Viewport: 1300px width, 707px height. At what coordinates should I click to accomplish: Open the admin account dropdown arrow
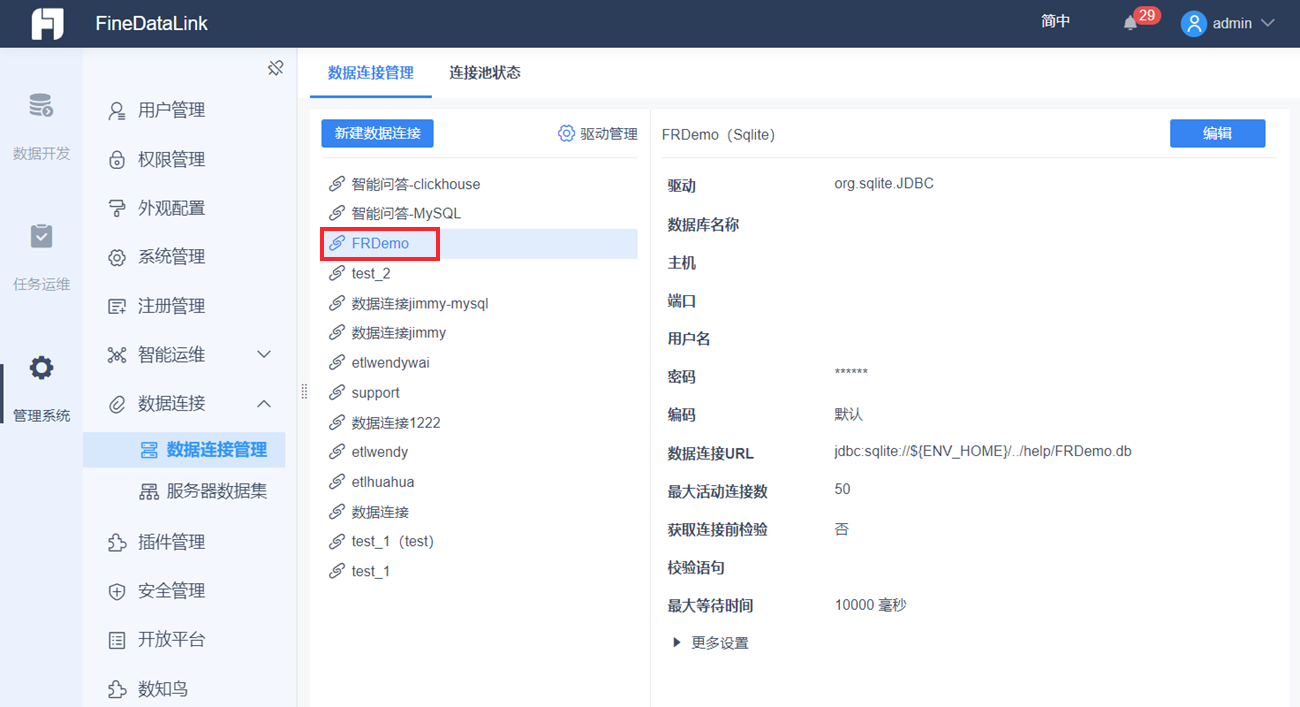[x=1268, y=23]
